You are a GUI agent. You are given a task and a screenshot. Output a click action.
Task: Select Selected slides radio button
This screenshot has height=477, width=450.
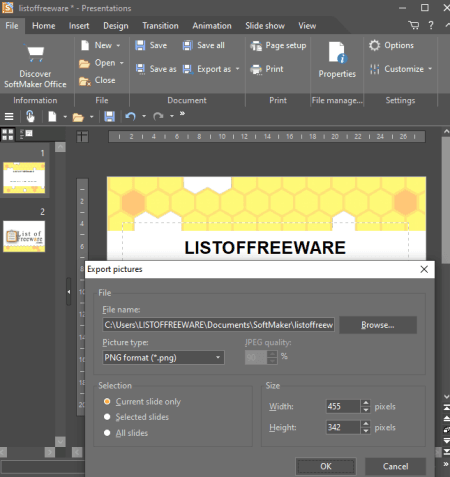107,417
